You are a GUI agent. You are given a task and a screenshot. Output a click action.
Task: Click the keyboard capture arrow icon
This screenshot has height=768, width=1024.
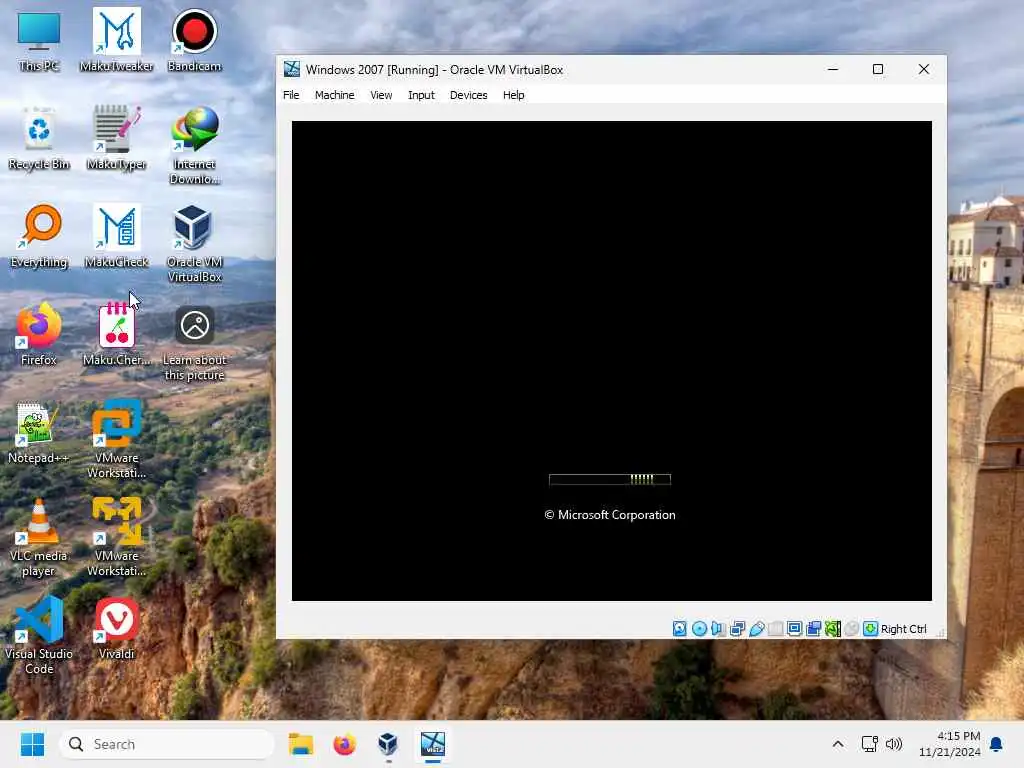pyautogui.click(x=871, y=629)
